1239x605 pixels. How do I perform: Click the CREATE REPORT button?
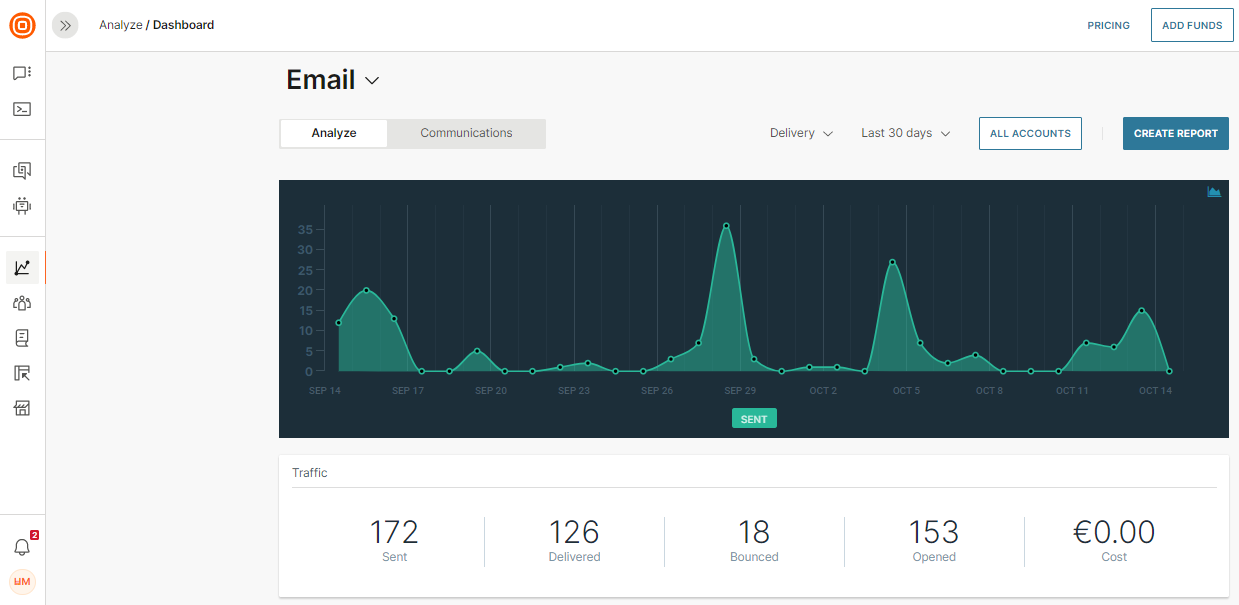[1175, 133]
